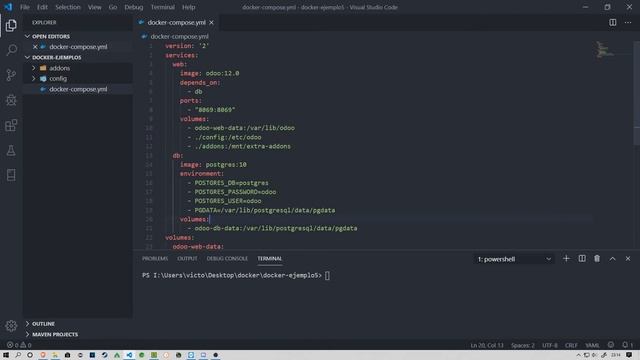Screen dimensions: 640x360
Task: Click the VS Code logo in title bar
Action: pos(8,7)
